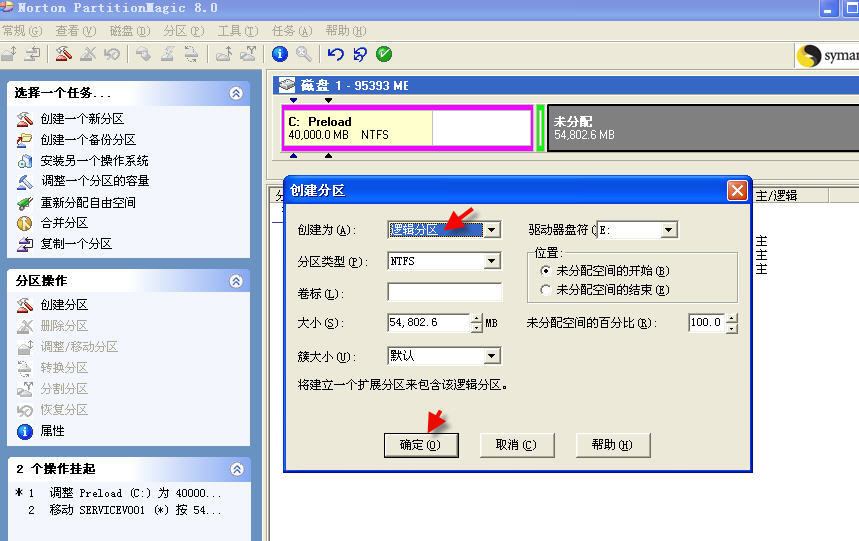Image resolution: width=859 pixels, height=541 pixels.
Task: Click the disk icon in 磁盘 1 header
Action: coord(287,85)
